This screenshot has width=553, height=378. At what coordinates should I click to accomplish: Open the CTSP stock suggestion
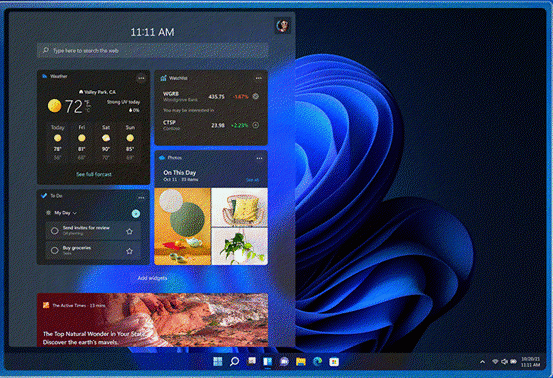(211, 125)
